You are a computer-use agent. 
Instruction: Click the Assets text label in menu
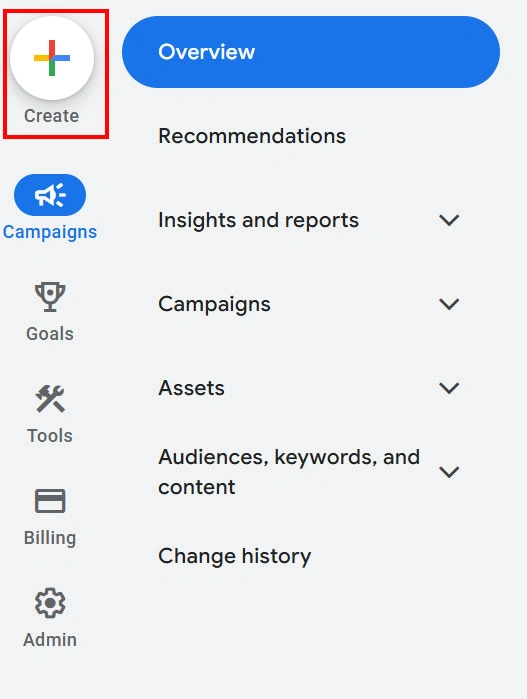click(x=191, y=388)
